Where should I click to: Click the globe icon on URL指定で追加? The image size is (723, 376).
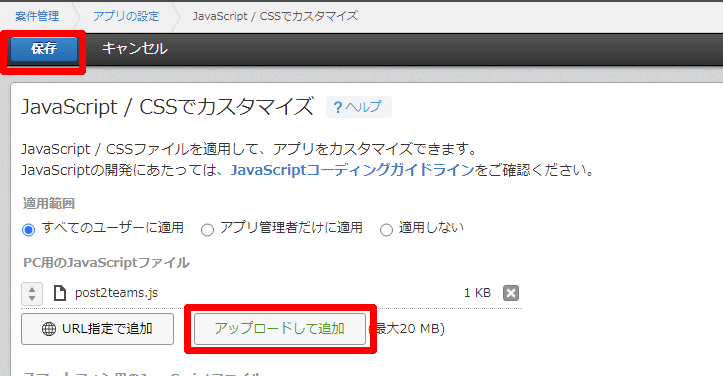coord(49,329)
